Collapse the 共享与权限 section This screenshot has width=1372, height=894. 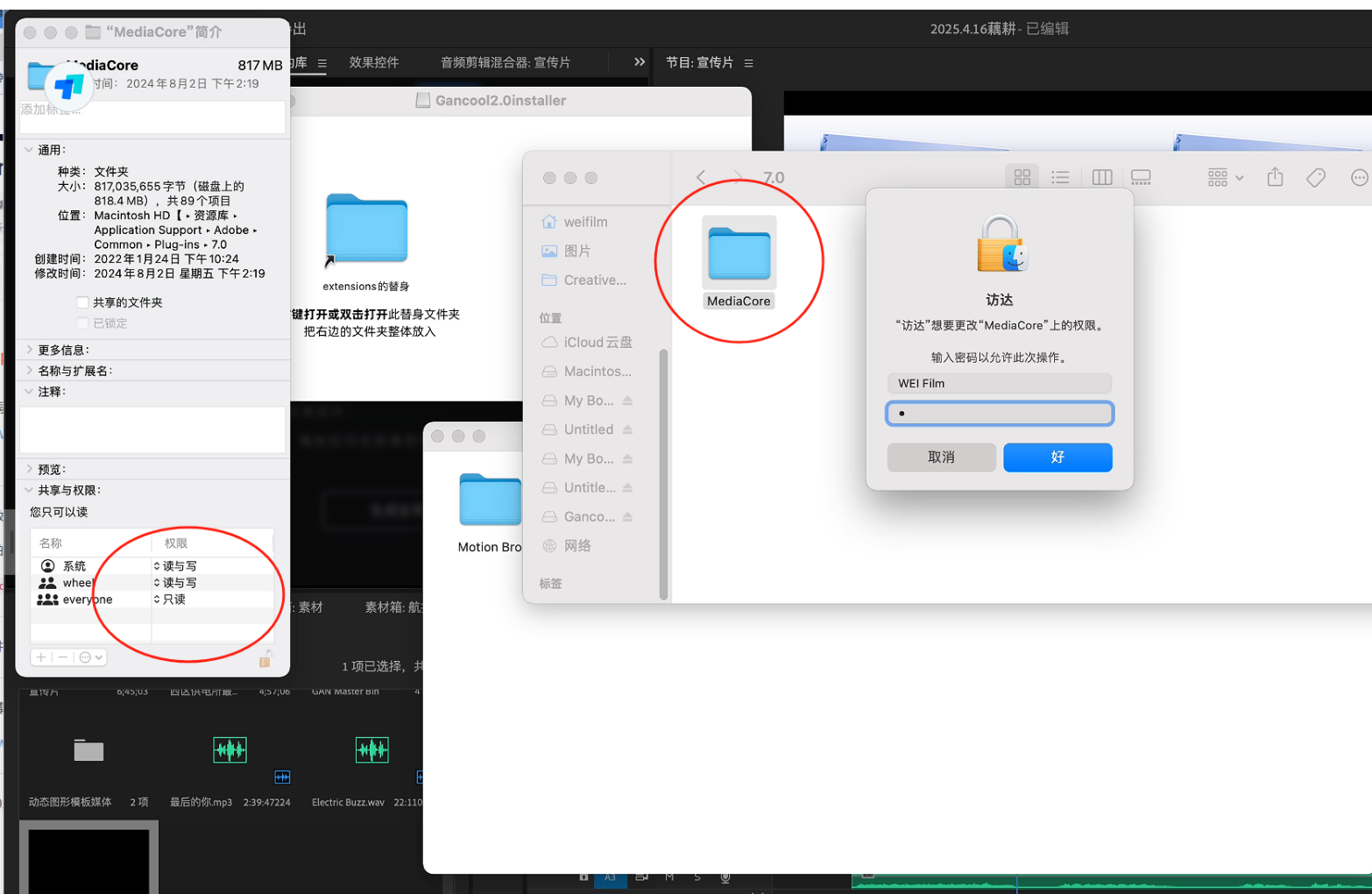tap(29, 490)
